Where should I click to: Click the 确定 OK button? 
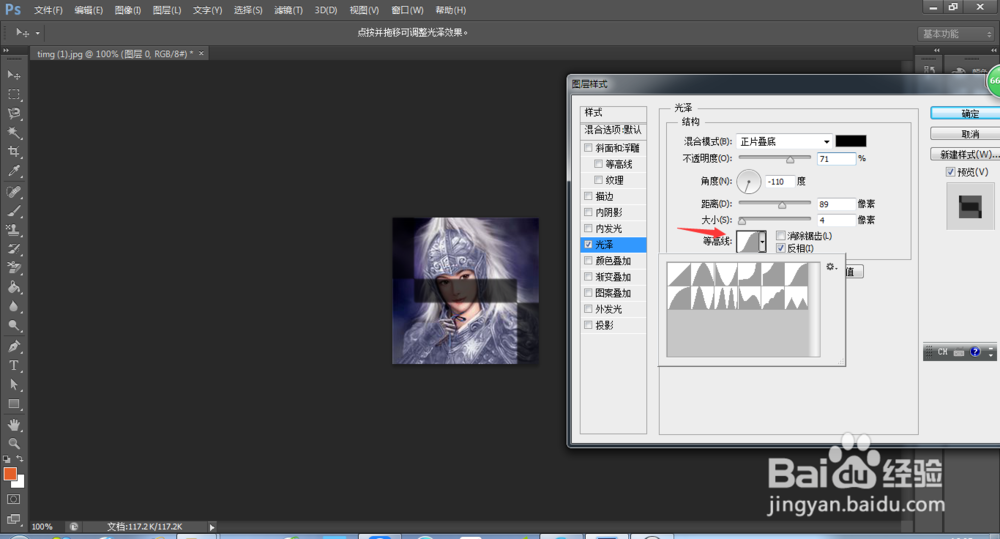[965, 114]
